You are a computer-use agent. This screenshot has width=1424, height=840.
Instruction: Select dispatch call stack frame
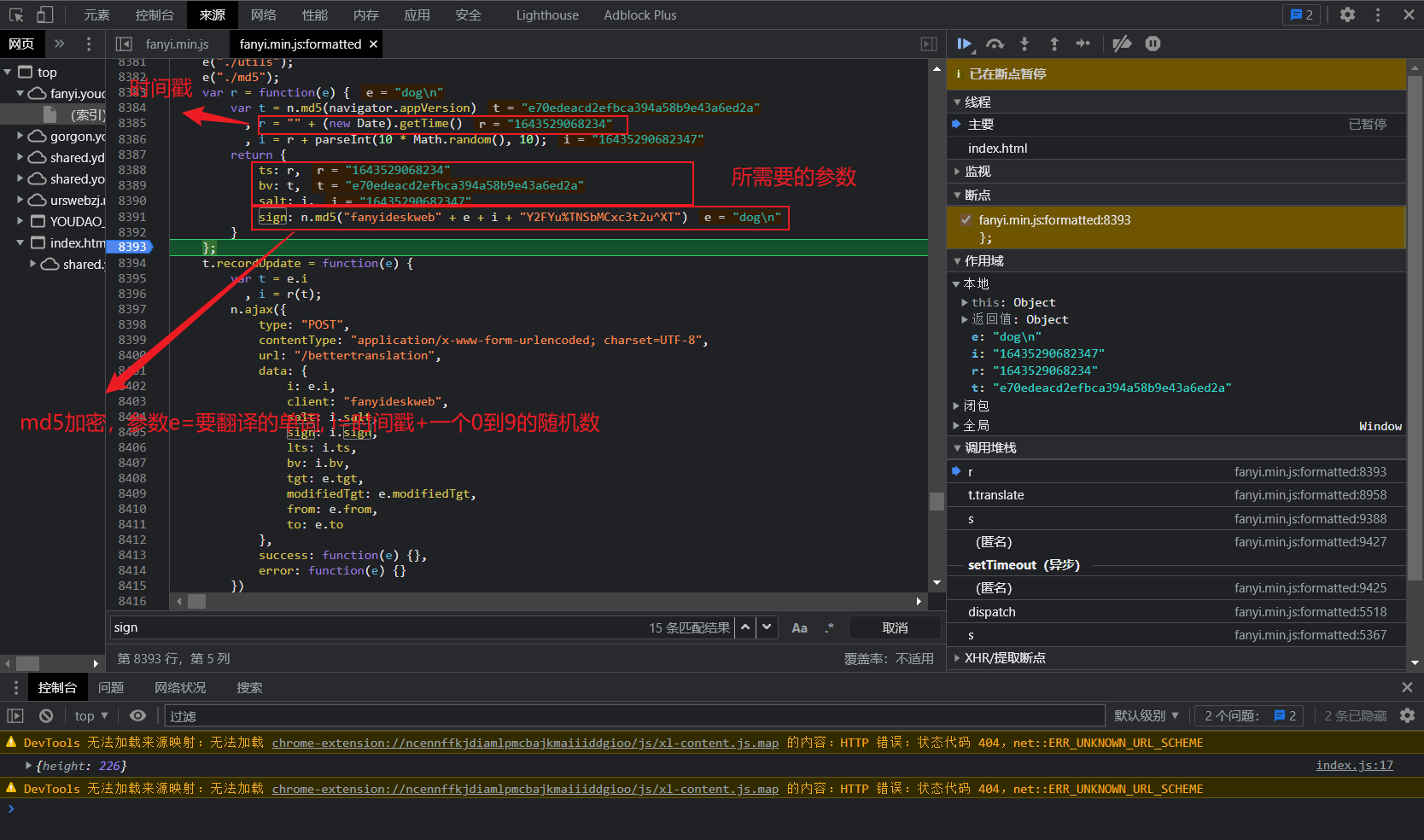1176,612
